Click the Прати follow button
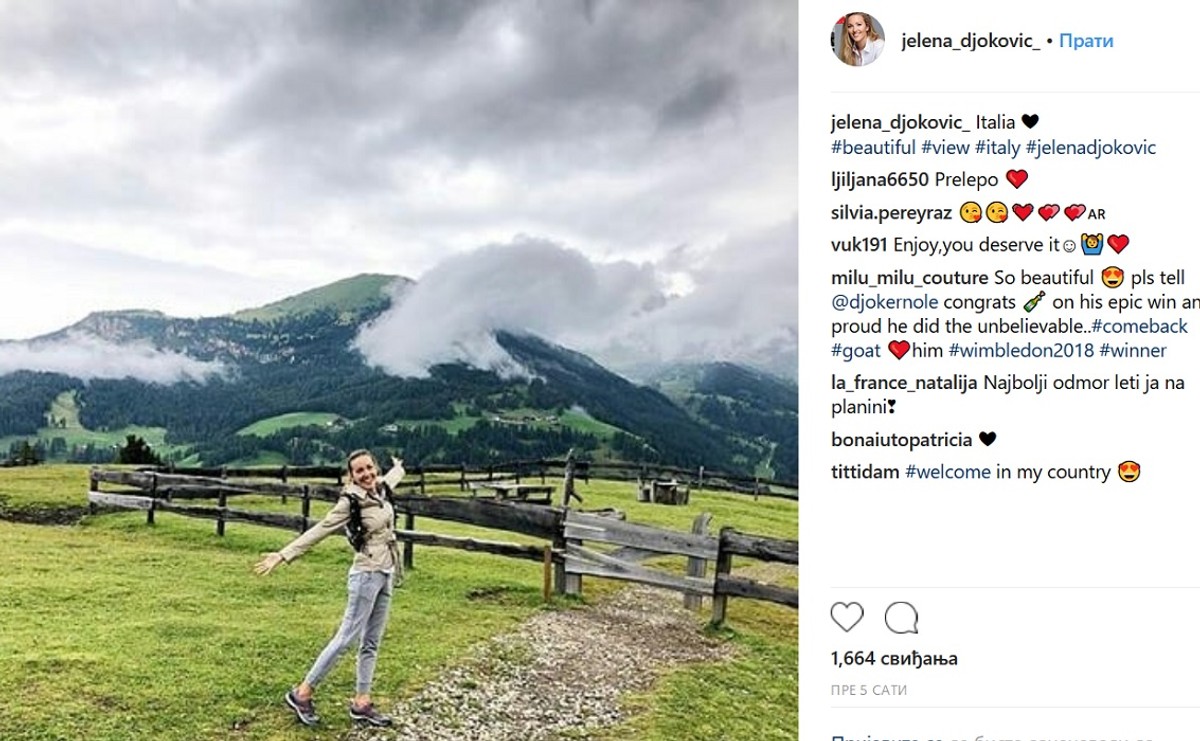Viewport: 1200px width, 741px height. click(1086, 41)
